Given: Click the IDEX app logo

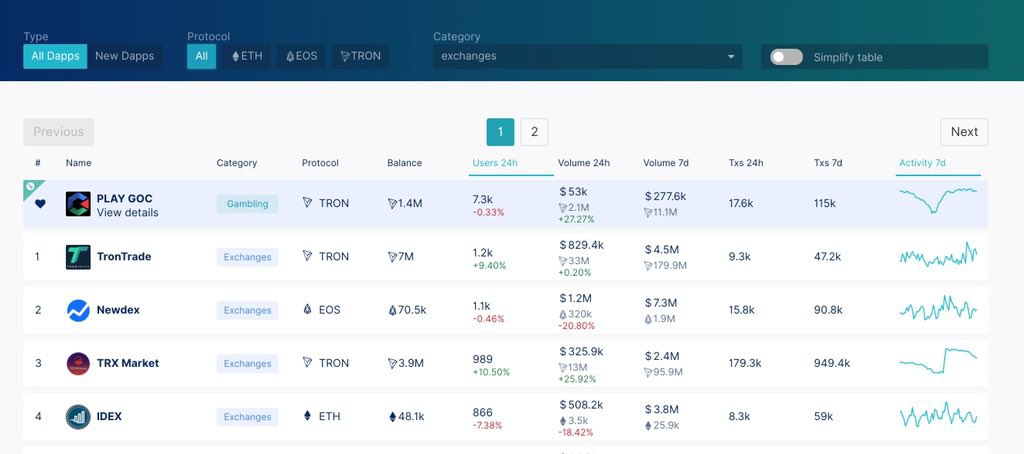Looking at the screenshot, I should (x=78, y=417).
